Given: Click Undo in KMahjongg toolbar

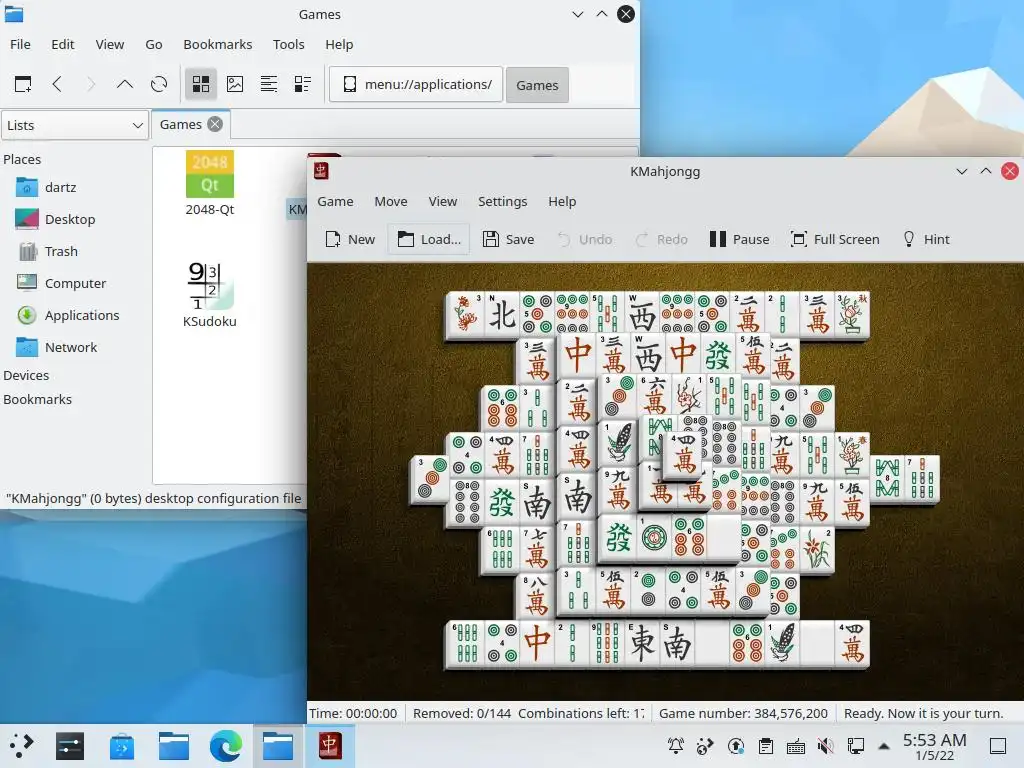Looking at the screenshot, I should tap(584, 239).
